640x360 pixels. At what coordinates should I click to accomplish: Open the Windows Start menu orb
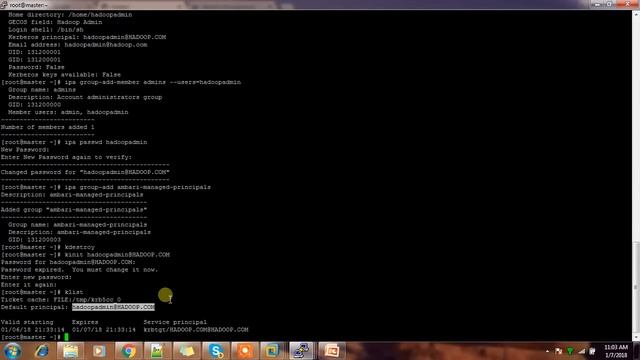point(12,351)
